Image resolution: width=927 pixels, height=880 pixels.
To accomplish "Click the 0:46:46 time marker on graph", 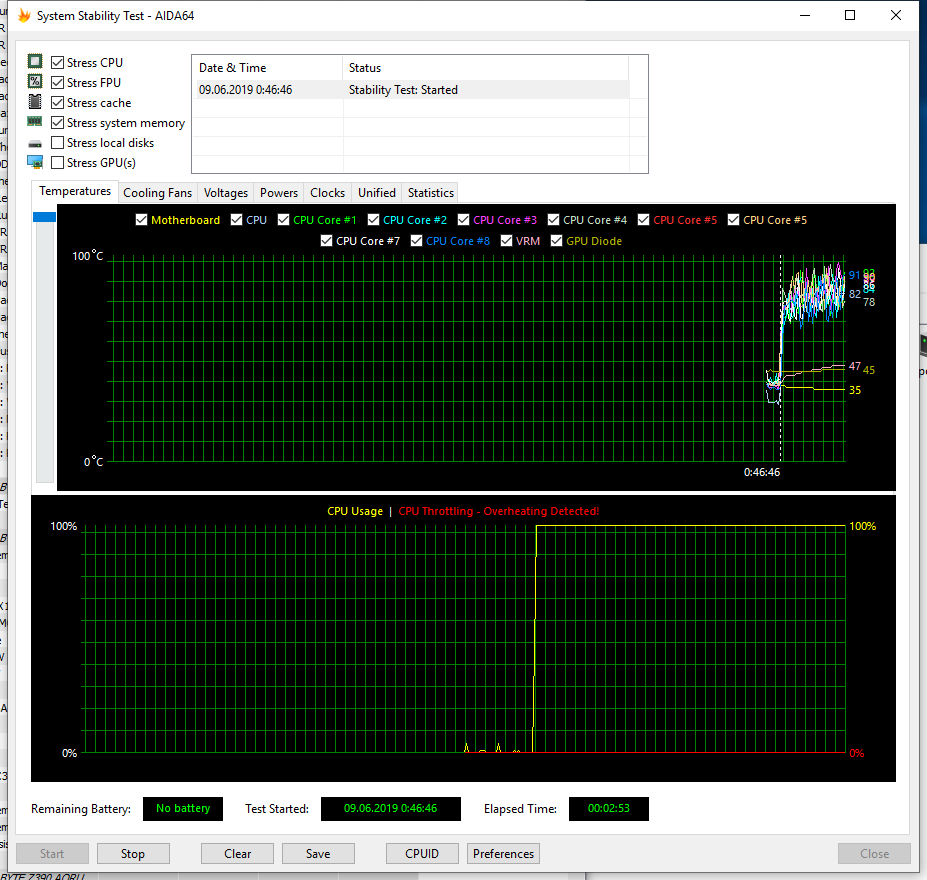I will pos(761,472).
